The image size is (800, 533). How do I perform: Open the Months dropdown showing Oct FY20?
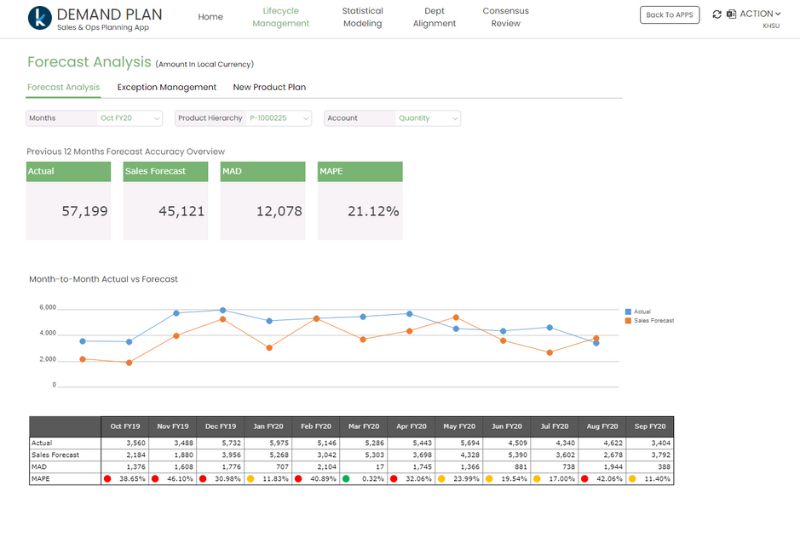pos(129,118)
